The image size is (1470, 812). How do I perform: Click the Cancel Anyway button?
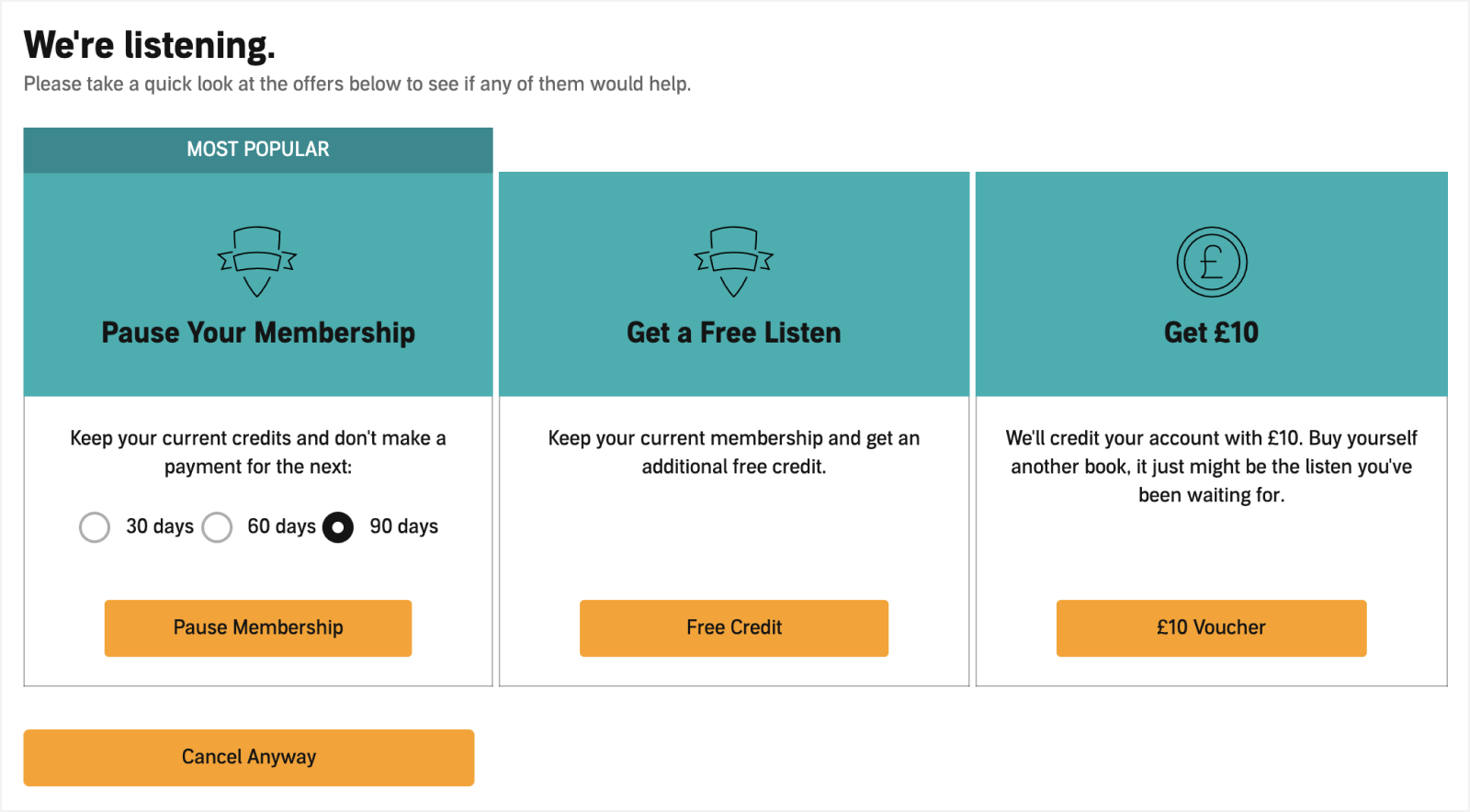[x=249, y=758]
